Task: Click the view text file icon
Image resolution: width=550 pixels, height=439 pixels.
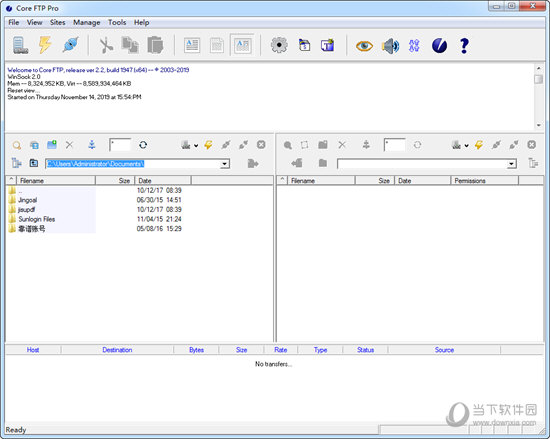Action: [x=192, y=46]
